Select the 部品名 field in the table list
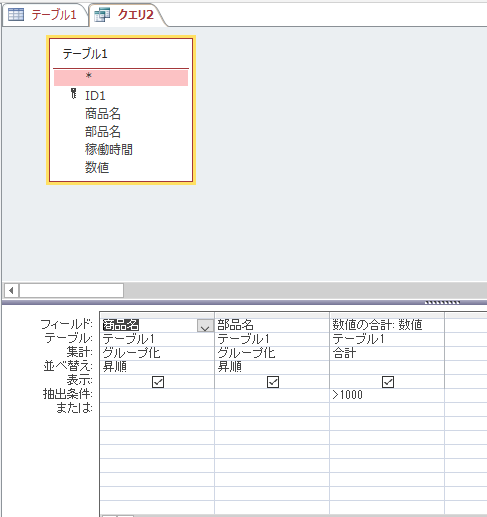This screenshot has width=487, height=517. coord(103,132)
